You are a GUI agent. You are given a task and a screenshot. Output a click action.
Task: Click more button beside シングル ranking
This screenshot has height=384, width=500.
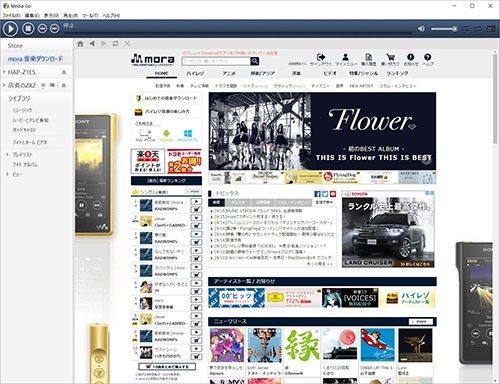pyautogui.click(x=193, y=191)
